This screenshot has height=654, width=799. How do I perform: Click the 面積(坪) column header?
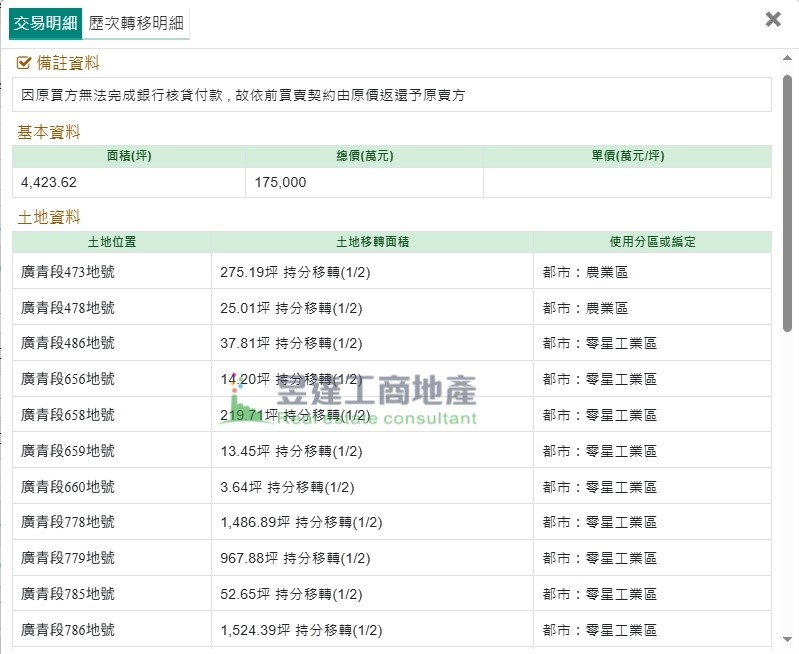click(128, 156)
